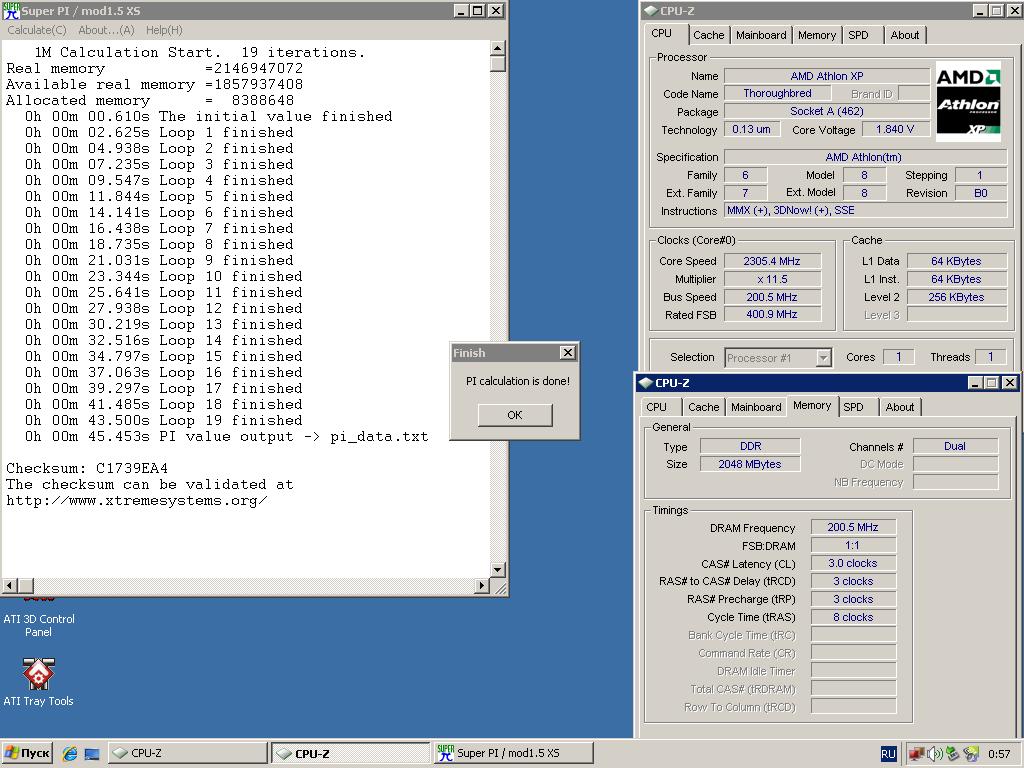This screenshot has height=768, width=1024.
Task: Click the Level 2 cache value 256 KBytes
Action: (956, 297)
